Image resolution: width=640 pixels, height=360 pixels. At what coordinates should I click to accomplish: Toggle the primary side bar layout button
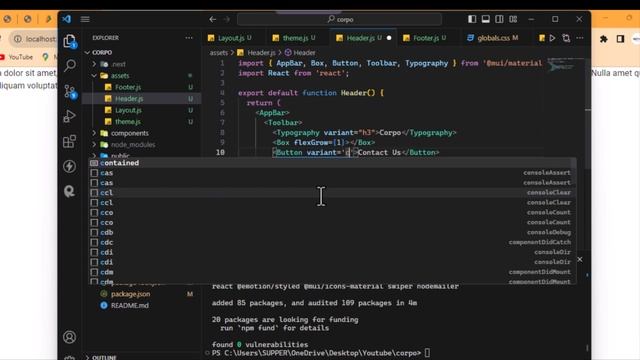tap(472, 19)
